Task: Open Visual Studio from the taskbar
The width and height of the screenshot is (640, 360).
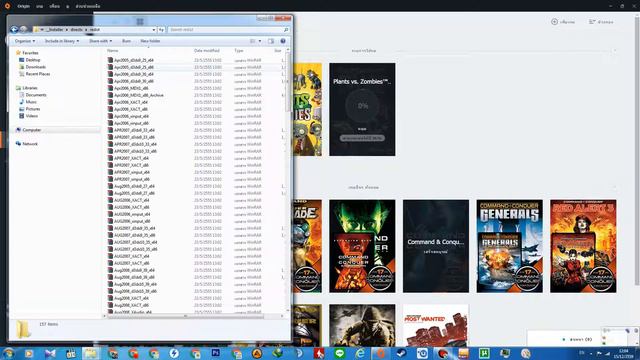Action: point(50,353)
